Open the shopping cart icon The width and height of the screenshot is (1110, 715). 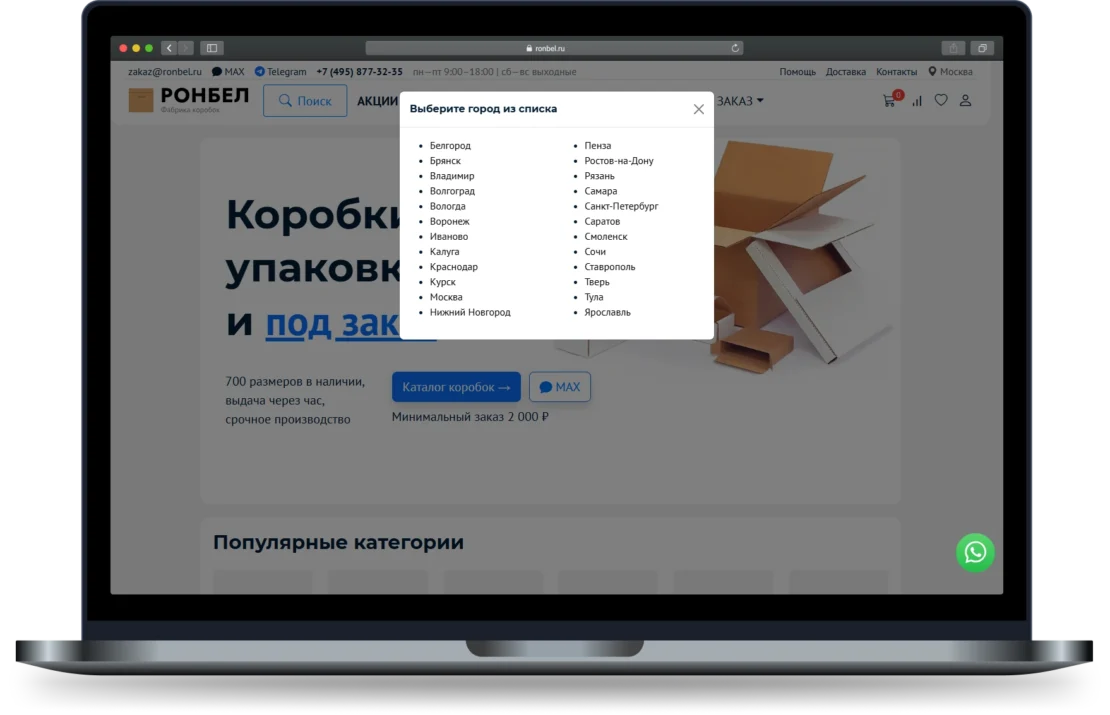pos(890,101)
